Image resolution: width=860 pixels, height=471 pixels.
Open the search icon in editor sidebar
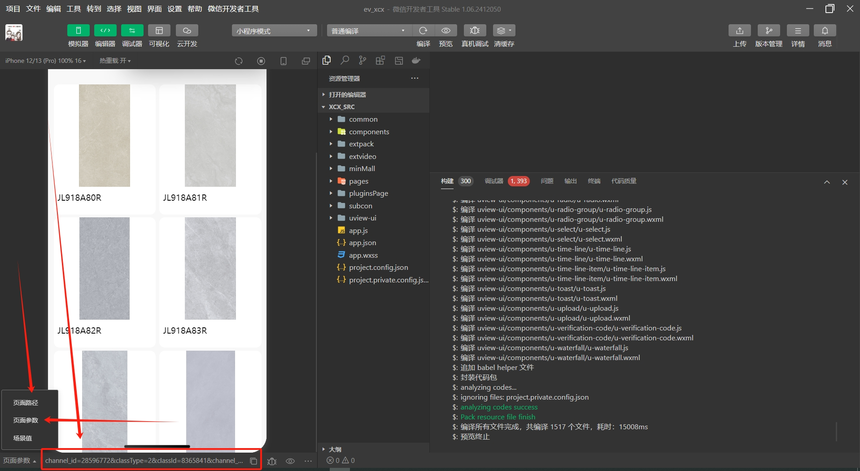(x=344, y=60)
